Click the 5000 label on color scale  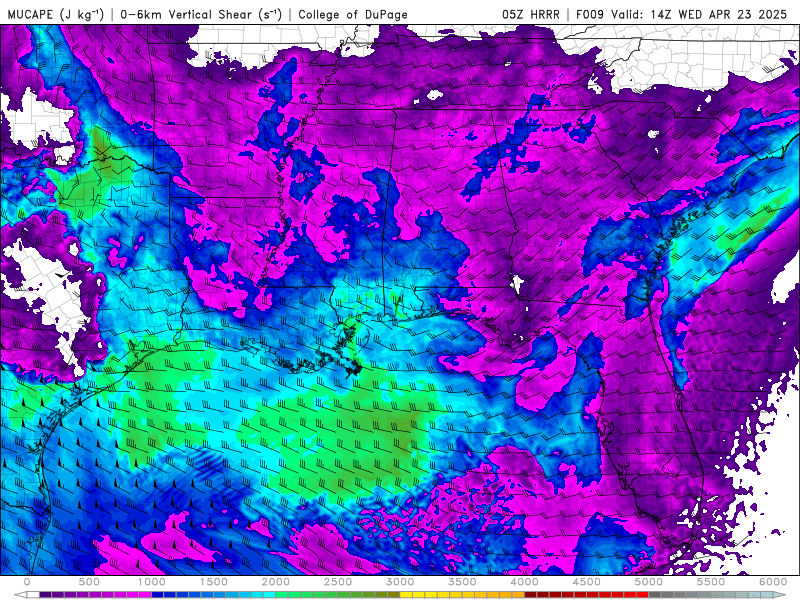coord(649,582)
